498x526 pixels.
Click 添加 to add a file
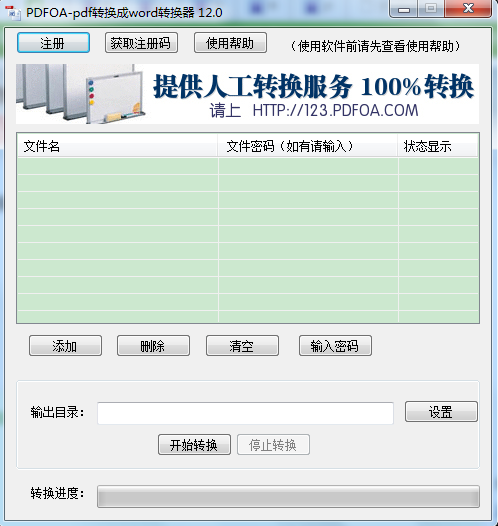[x=65, y=346]
